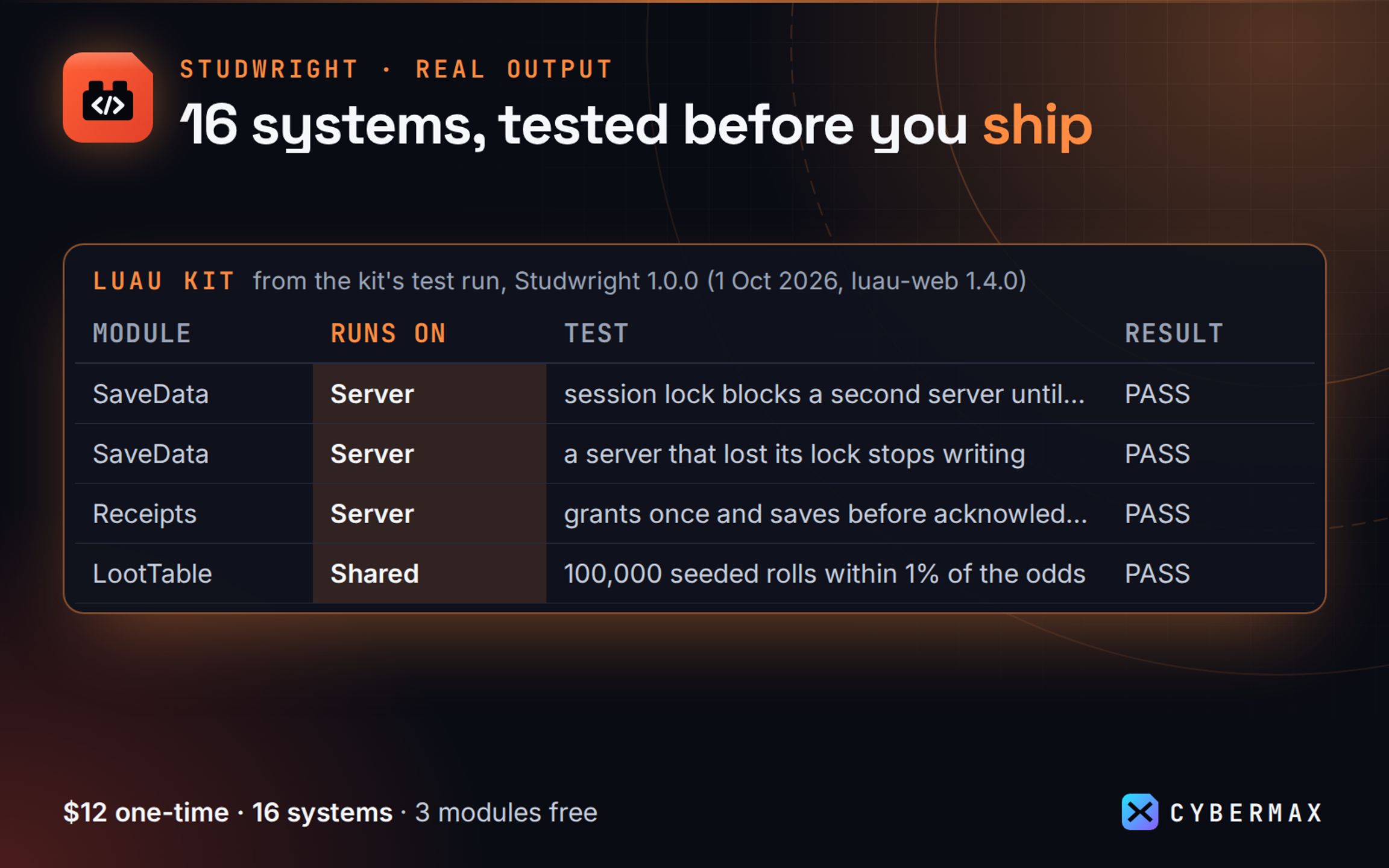1389x868 pixels.
Task: Click the MODULE column header
Action: tap(142, 333)
